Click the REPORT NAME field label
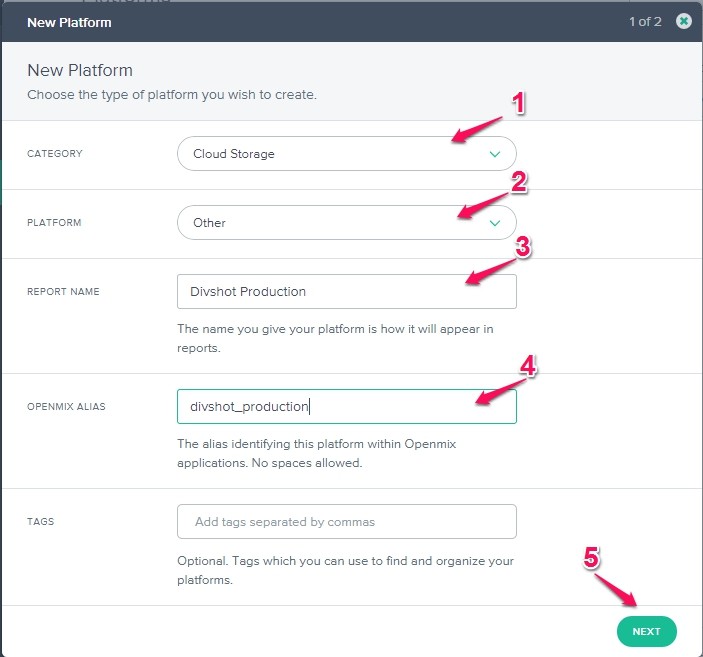This screenshot has width=703, height=657. tap(63, 292)
